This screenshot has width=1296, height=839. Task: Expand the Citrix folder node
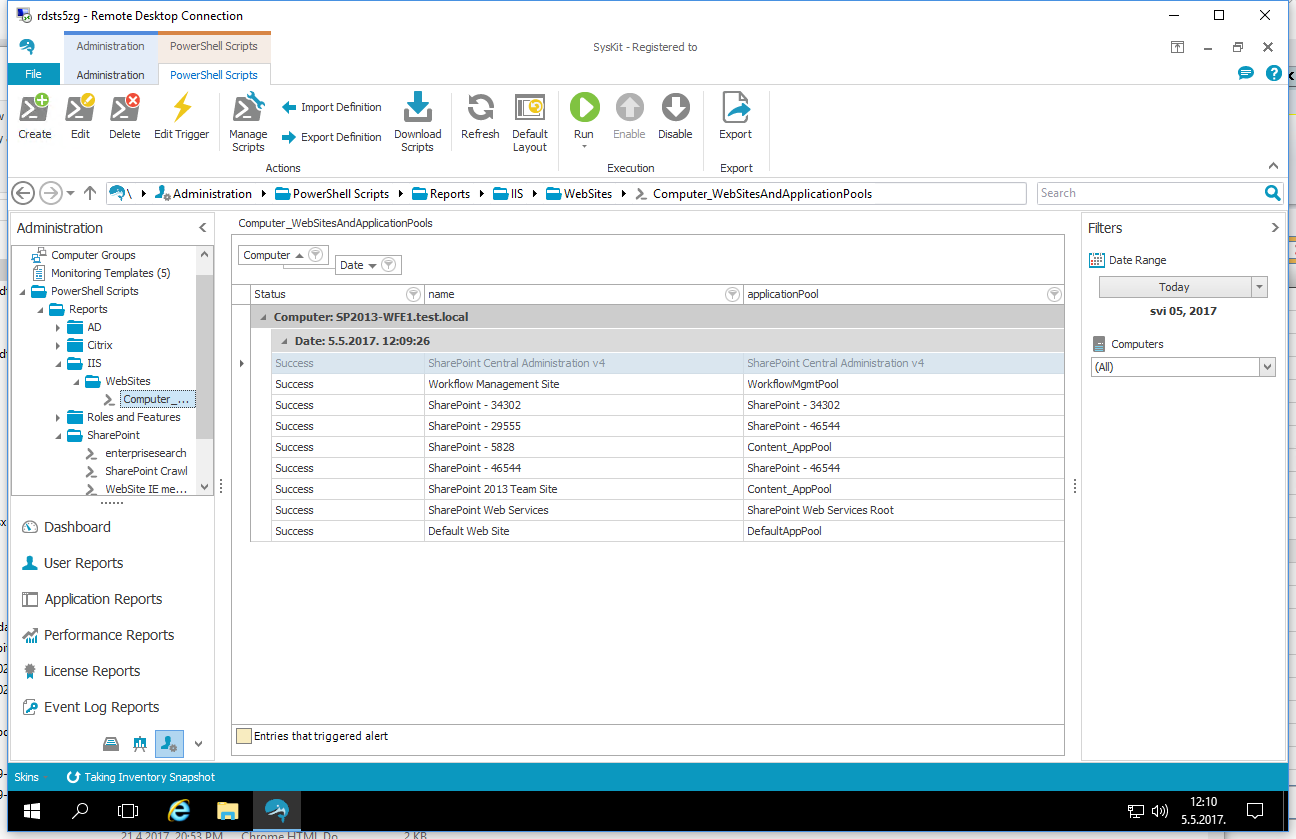point(59,345)
